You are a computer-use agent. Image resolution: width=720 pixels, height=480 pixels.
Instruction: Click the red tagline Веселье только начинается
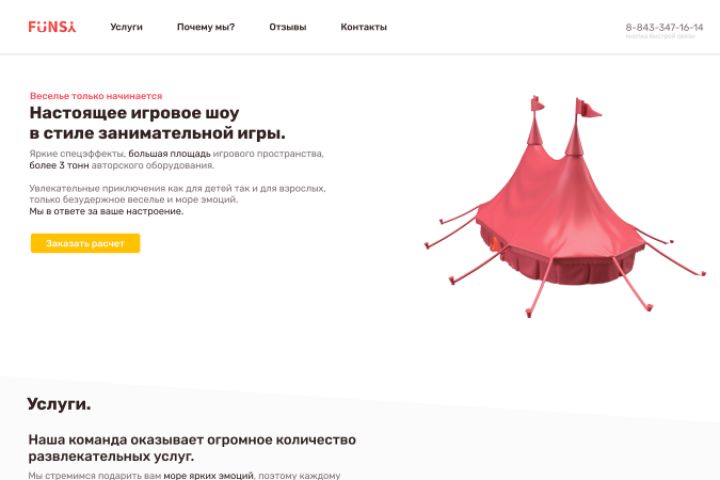coord(96,96)
